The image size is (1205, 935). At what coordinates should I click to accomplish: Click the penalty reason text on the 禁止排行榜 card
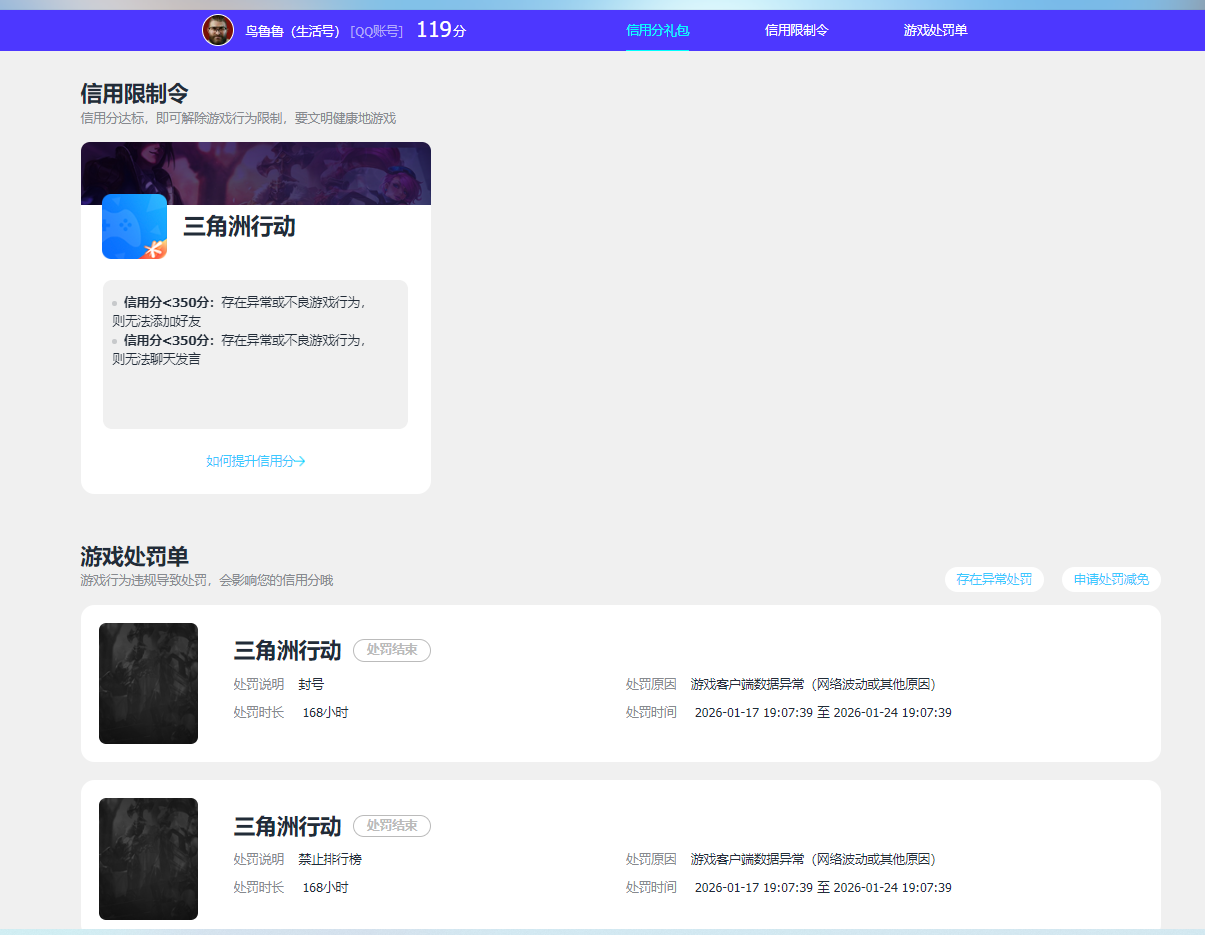click(813, 860)
